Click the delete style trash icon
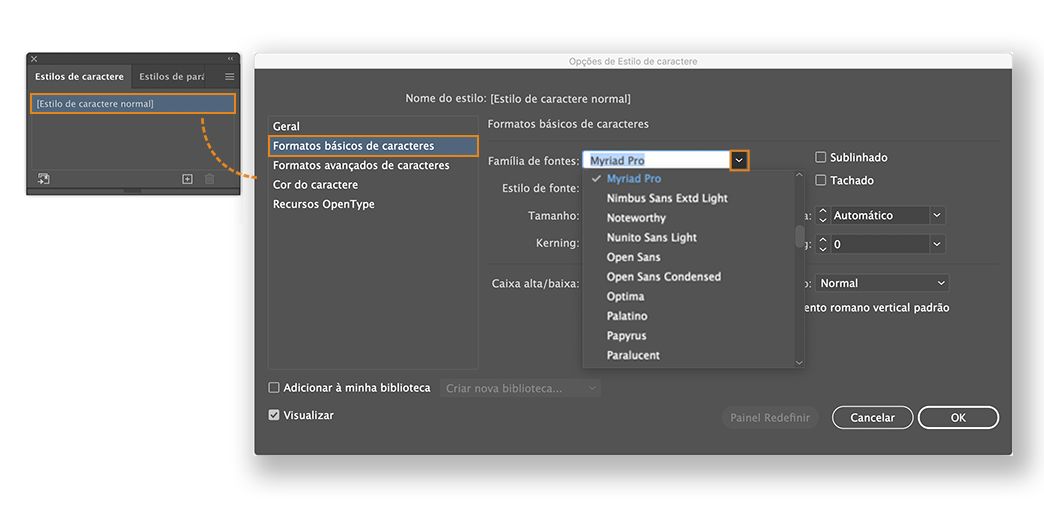The image size is (1044, 509). pos(210,179)
